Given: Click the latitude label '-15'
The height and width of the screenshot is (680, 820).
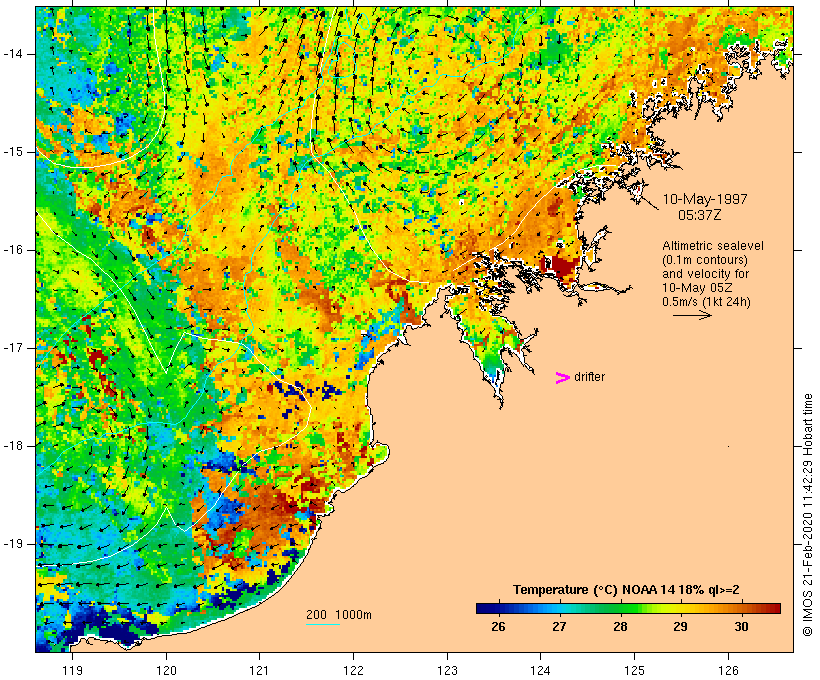Looking at the screenshot, I should click(x=12, y=152).
